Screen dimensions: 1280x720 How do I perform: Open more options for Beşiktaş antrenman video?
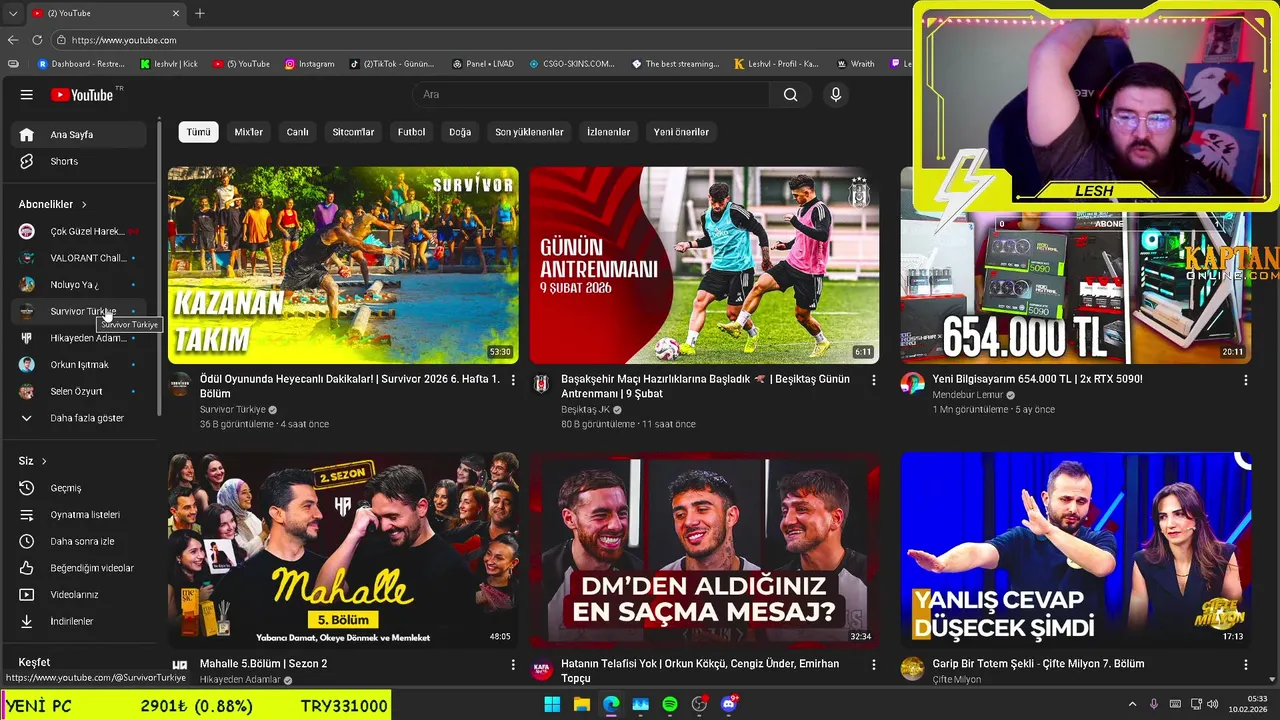[874, 380]
